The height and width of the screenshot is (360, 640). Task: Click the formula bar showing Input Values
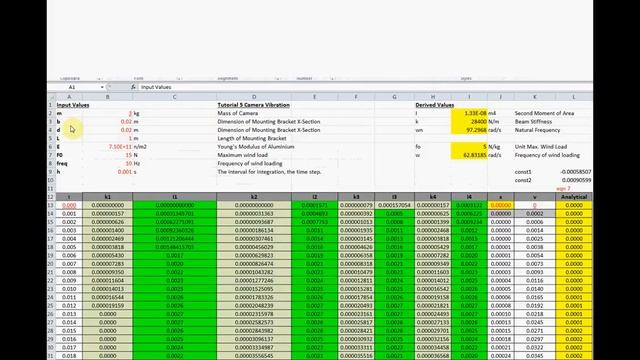click(365, 87)
